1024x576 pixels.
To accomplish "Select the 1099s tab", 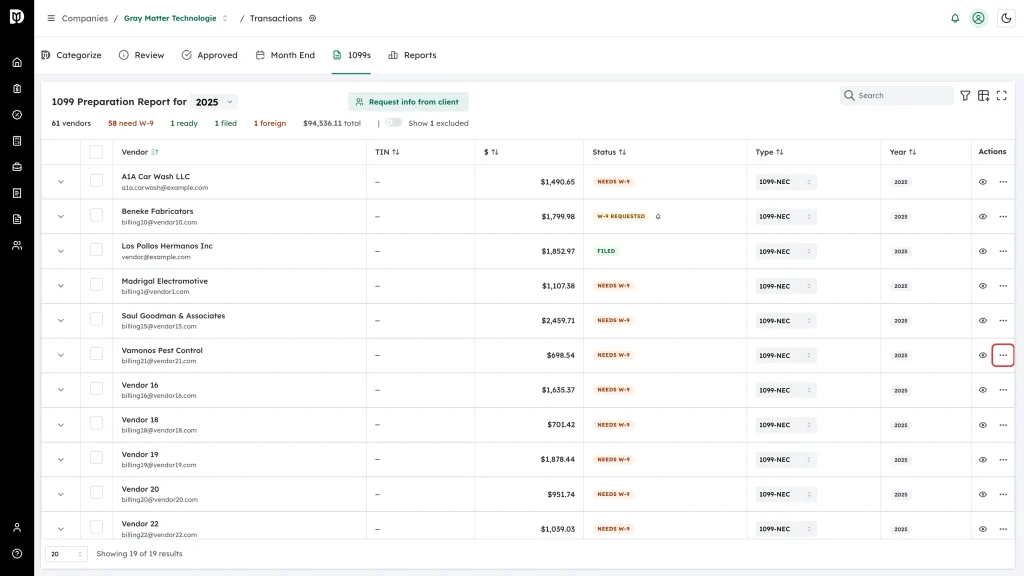I will point(351,55).
